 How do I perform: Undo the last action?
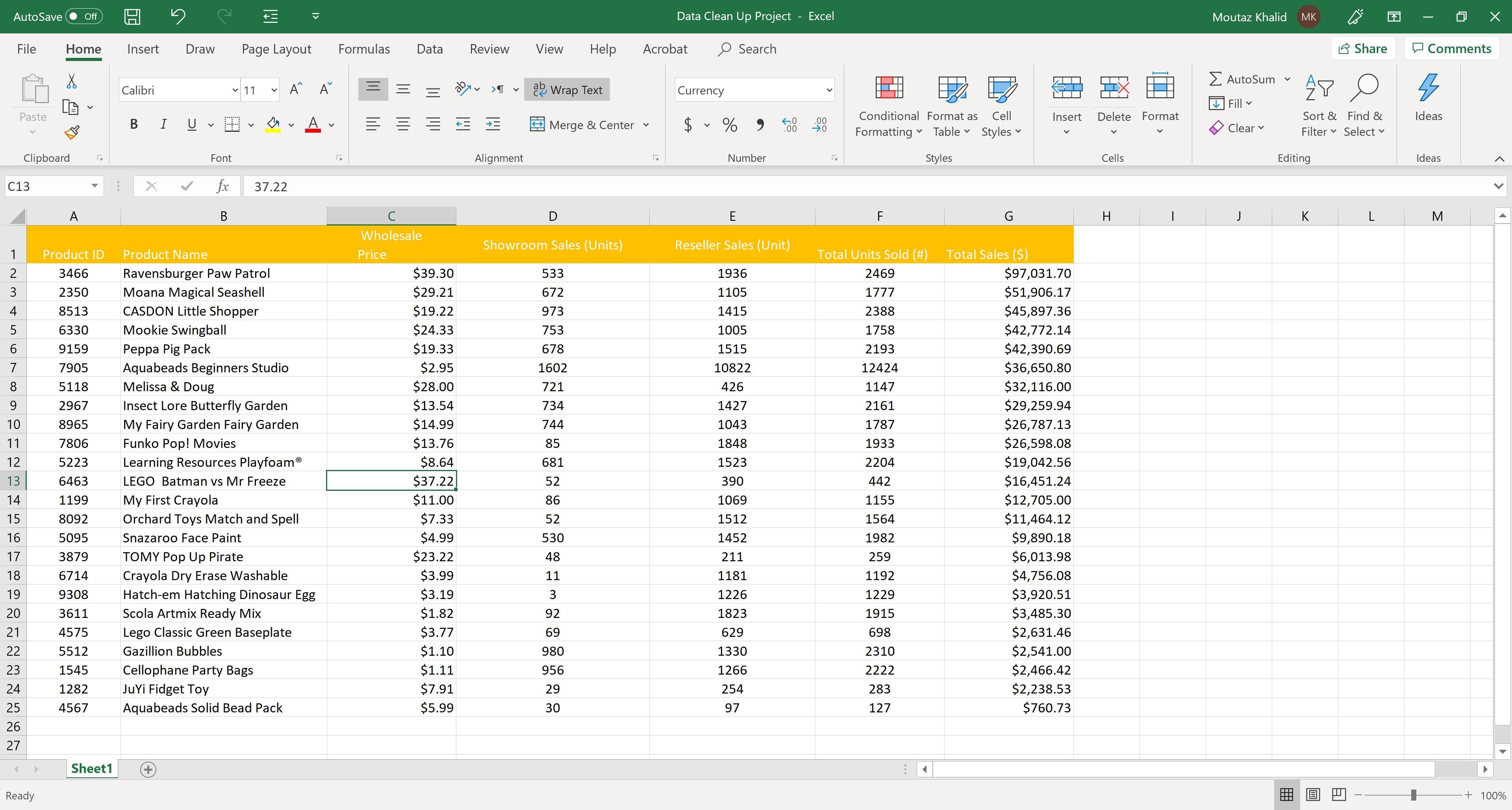point(178,17)
